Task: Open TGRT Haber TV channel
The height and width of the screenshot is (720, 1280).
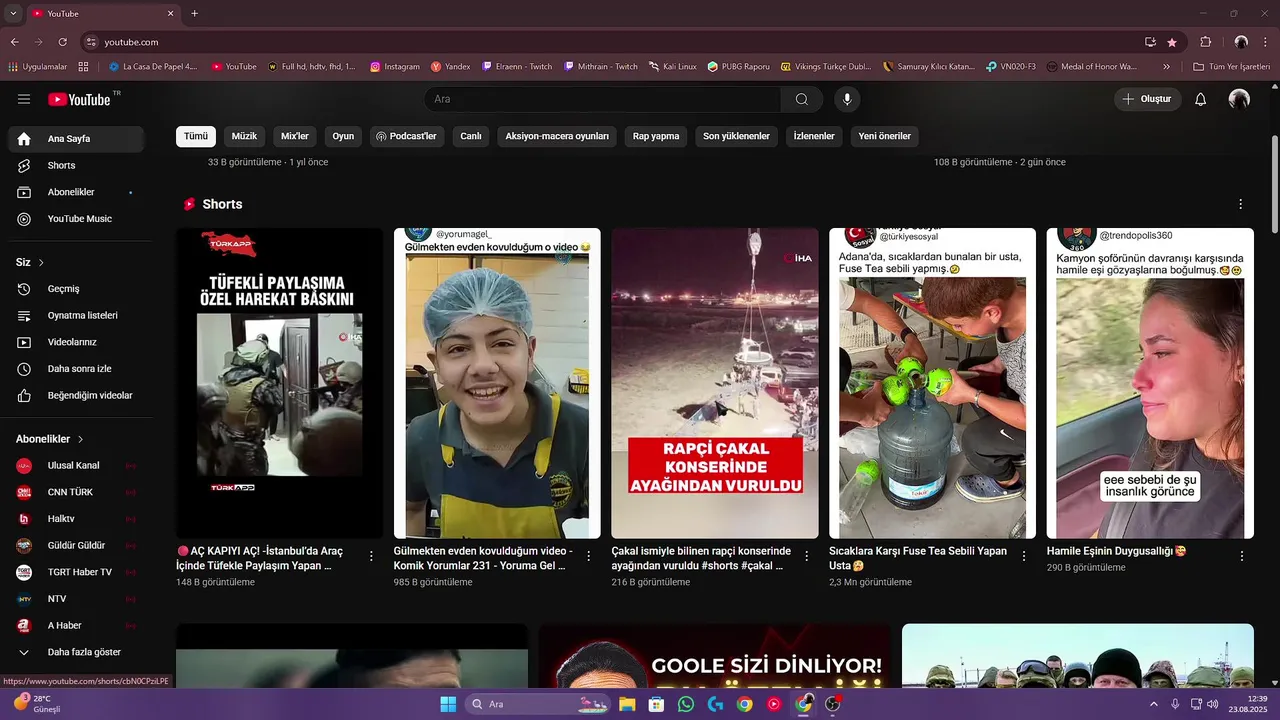Action: tap(76, 572)
